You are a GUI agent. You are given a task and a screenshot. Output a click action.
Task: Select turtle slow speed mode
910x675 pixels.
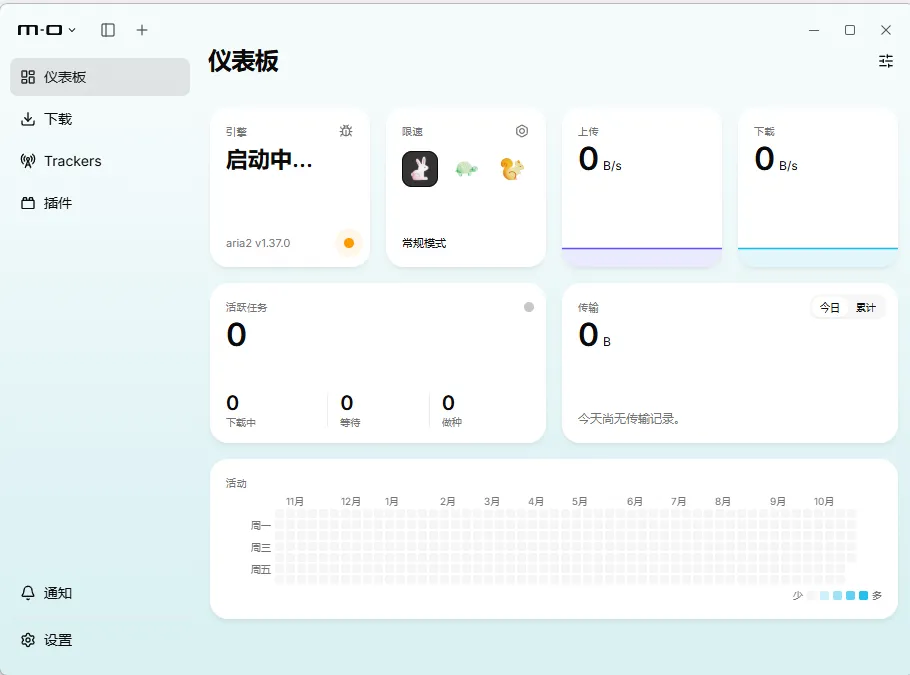click(466, 169)
